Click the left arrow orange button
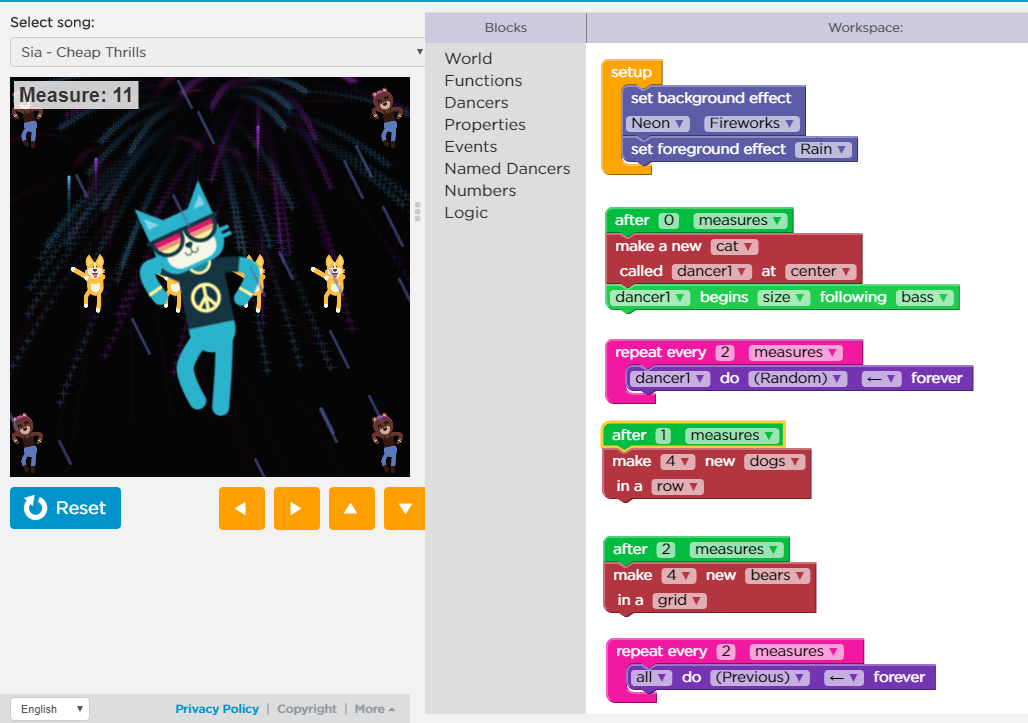This screenshot has width=1028, height=723. tap(241, 508)
